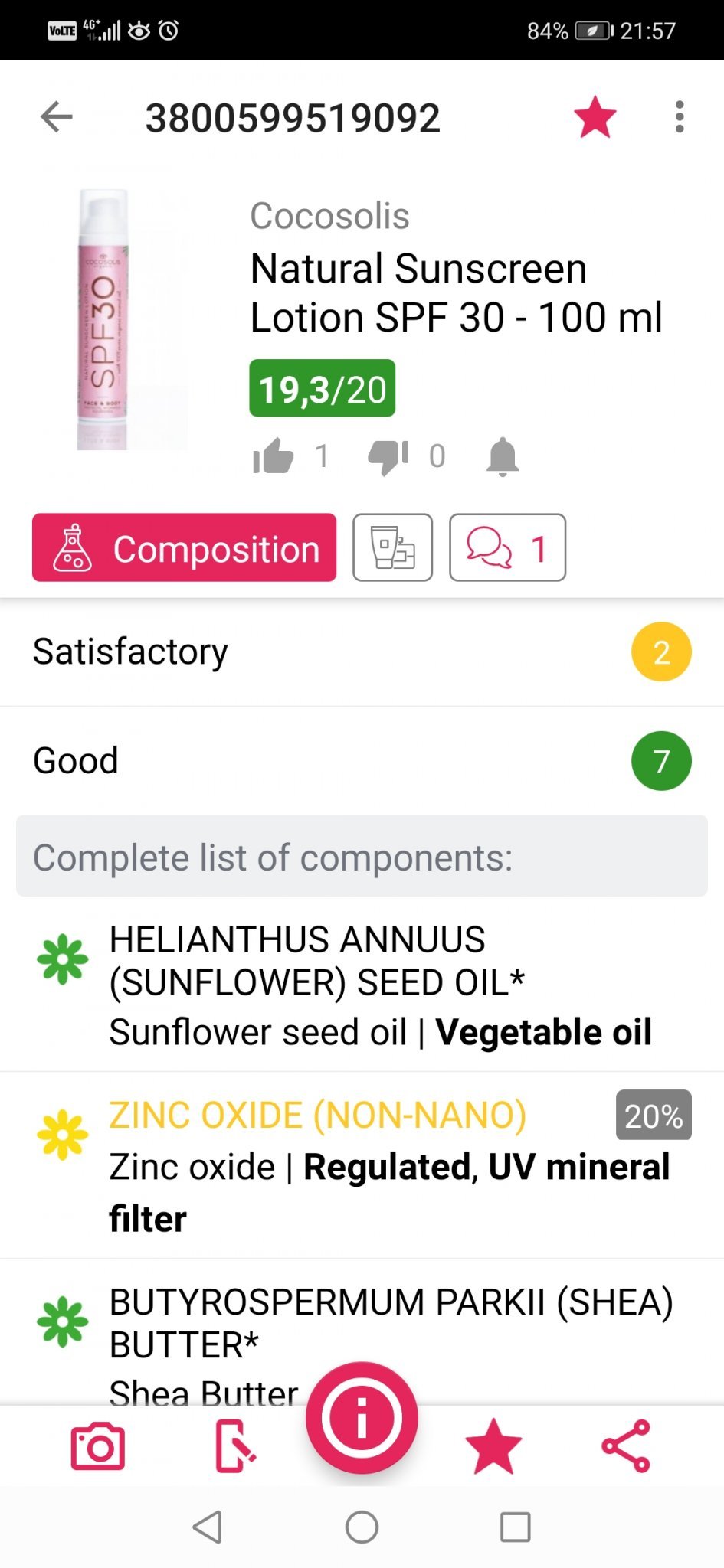Open the camera scanner
724x1568 pixels.
98,1446
